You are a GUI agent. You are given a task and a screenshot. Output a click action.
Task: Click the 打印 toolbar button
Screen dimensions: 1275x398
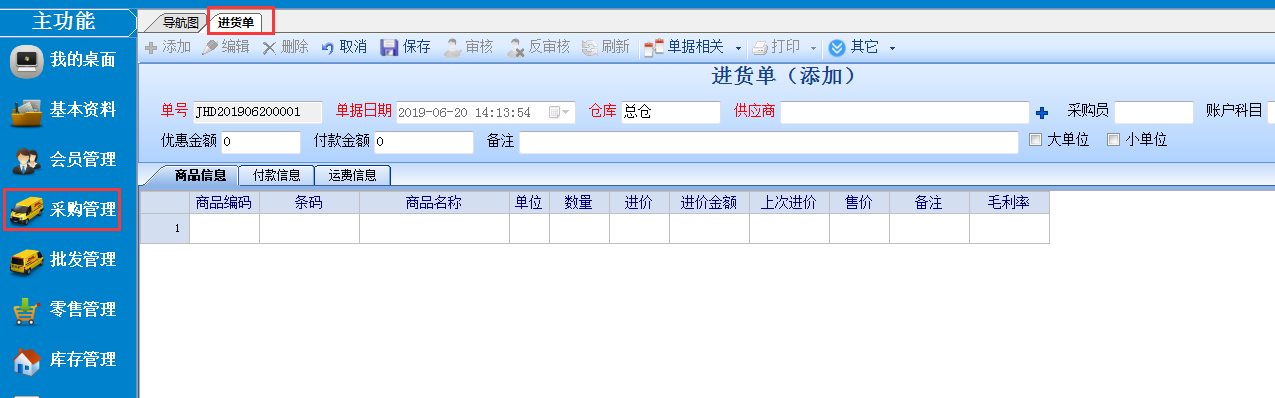776,47
